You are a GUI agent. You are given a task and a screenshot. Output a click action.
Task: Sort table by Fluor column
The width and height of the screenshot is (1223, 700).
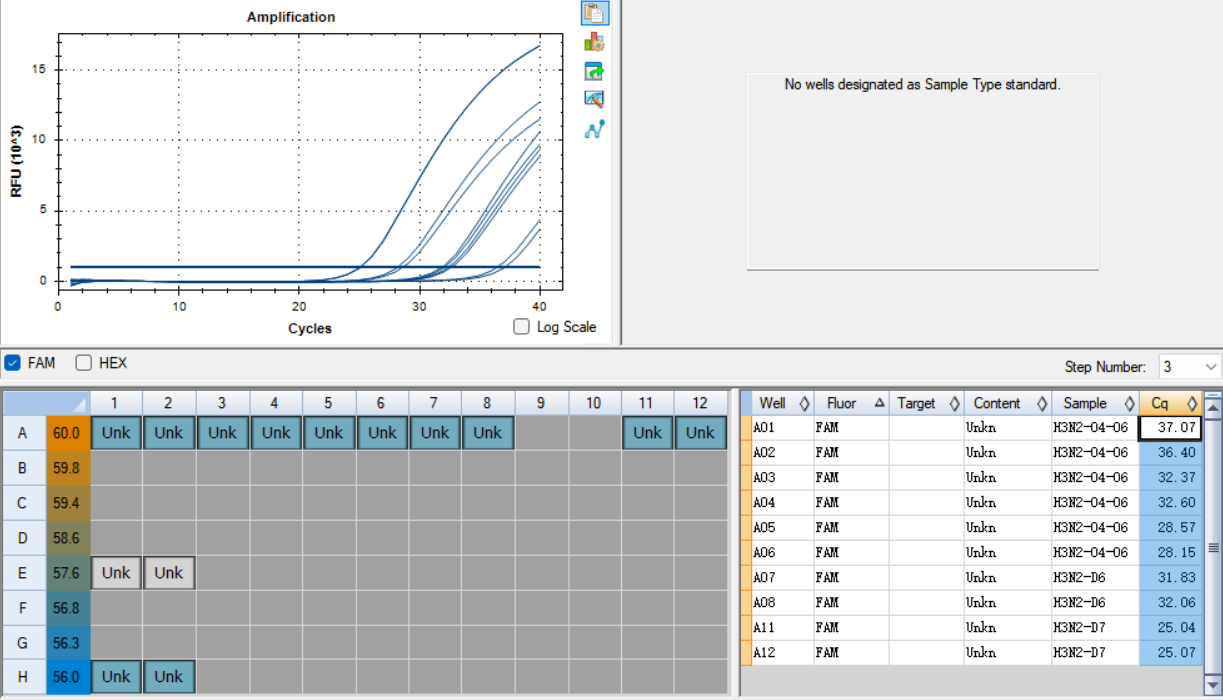[851, 403]
